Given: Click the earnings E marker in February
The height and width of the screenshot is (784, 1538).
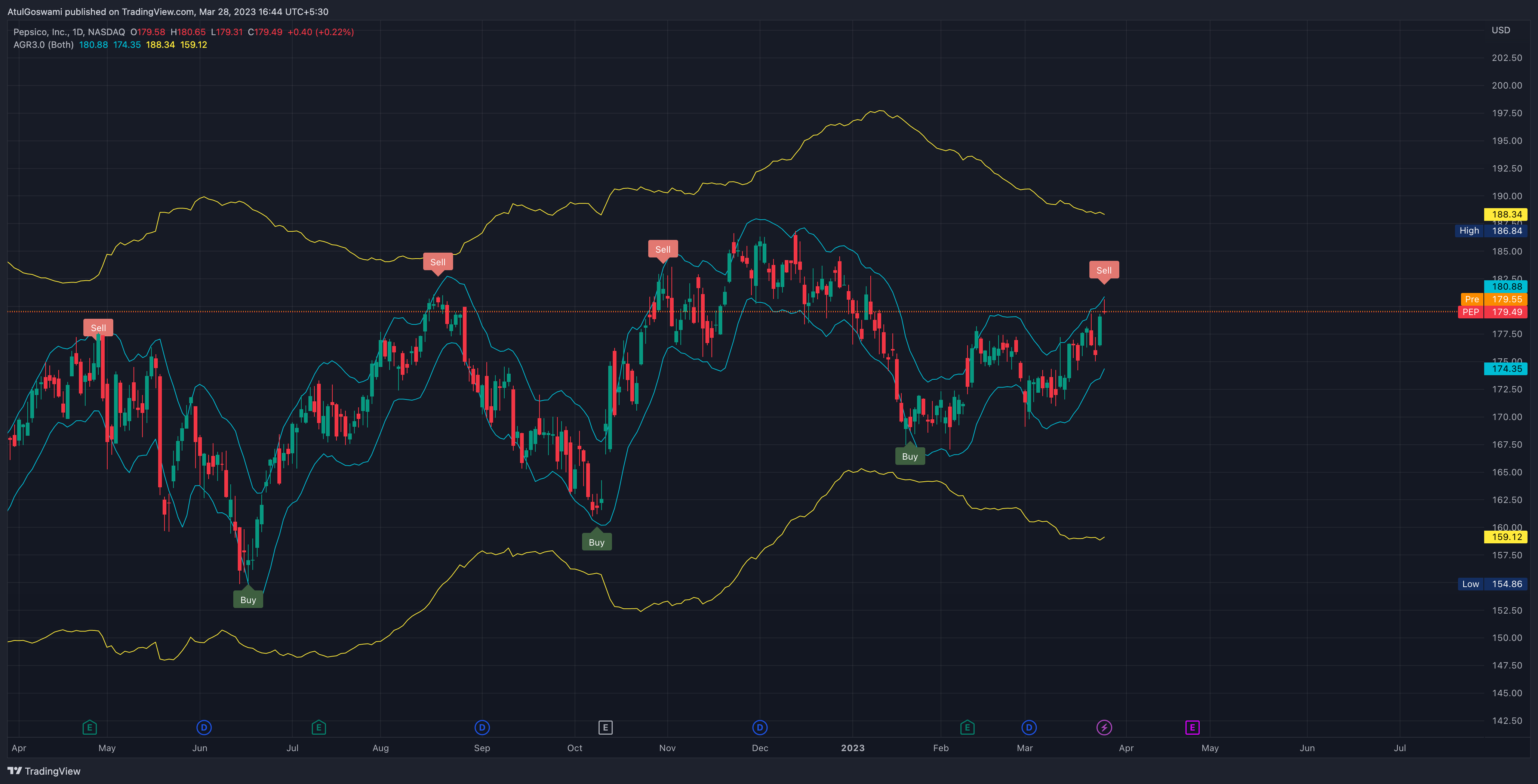Looking at the screenshot, I should point(967,727).
